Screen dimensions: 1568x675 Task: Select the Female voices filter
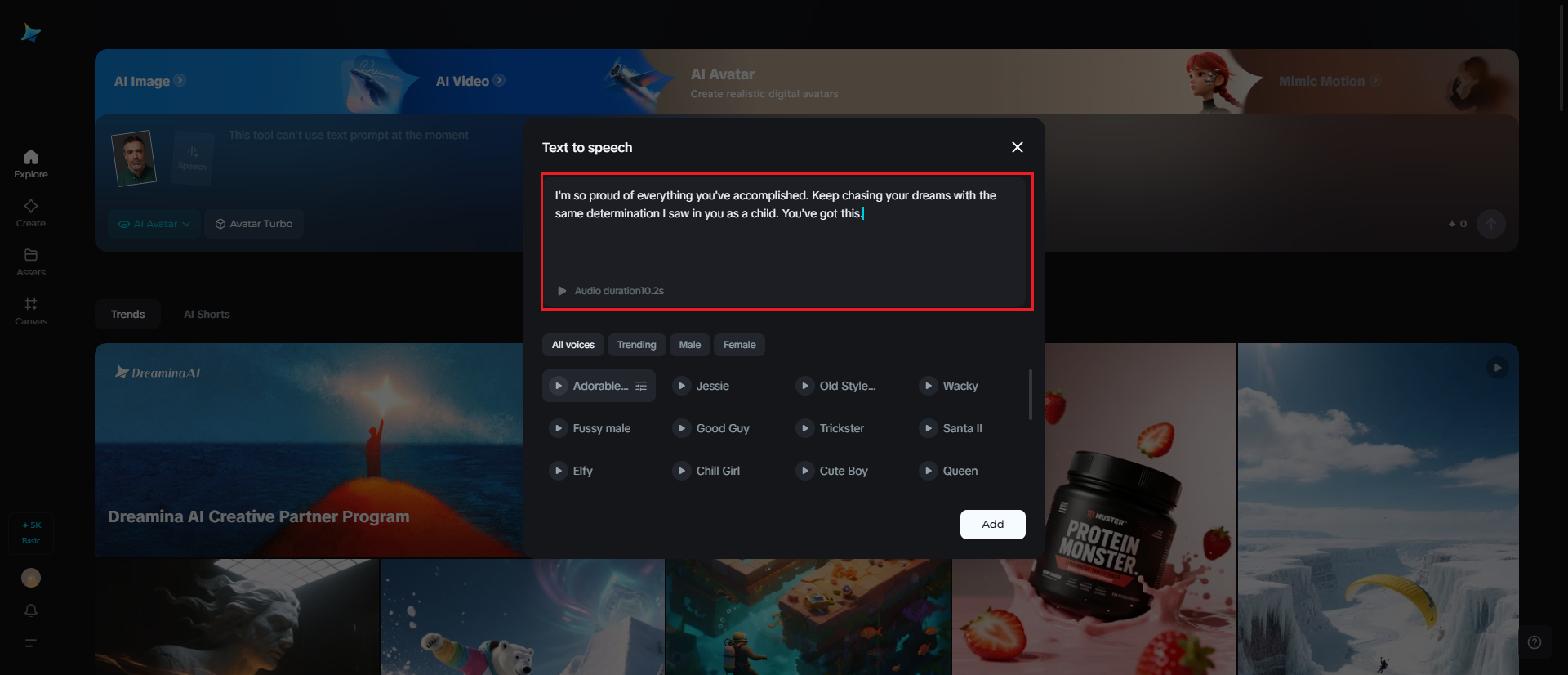click(739, 345)
